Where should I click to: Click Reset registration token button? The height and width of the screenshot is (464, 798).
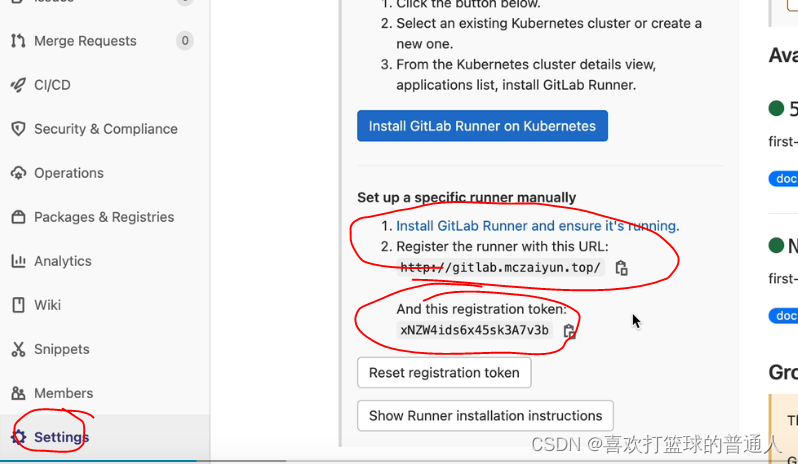tap(444, 372)
